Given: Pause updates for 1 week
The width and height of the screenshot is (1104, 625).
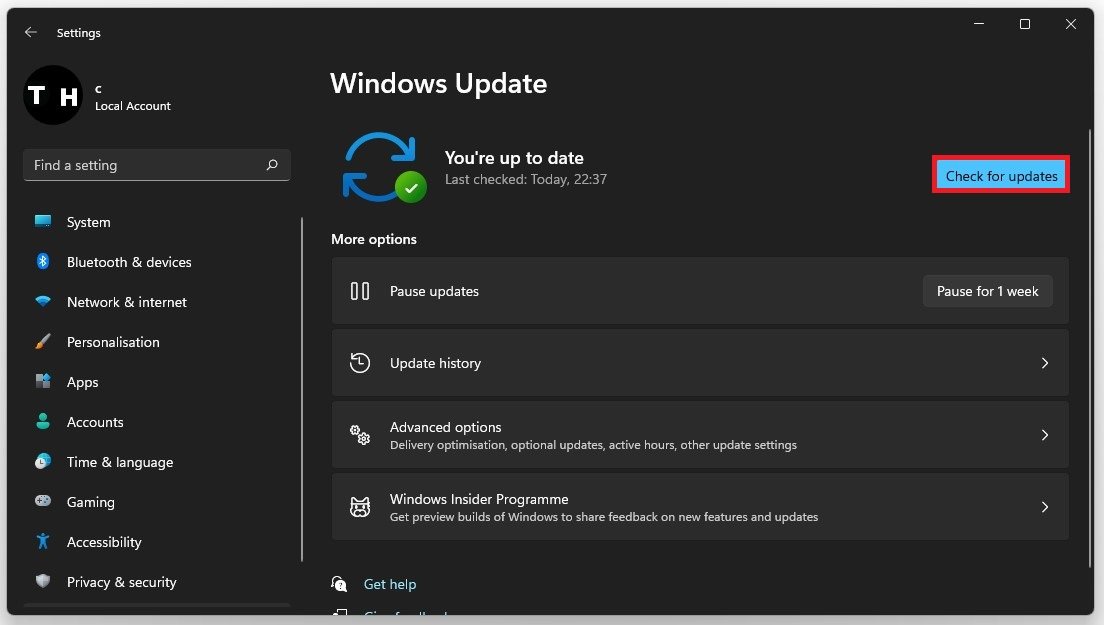Looking at the screenshot, I should pos(987,291).
